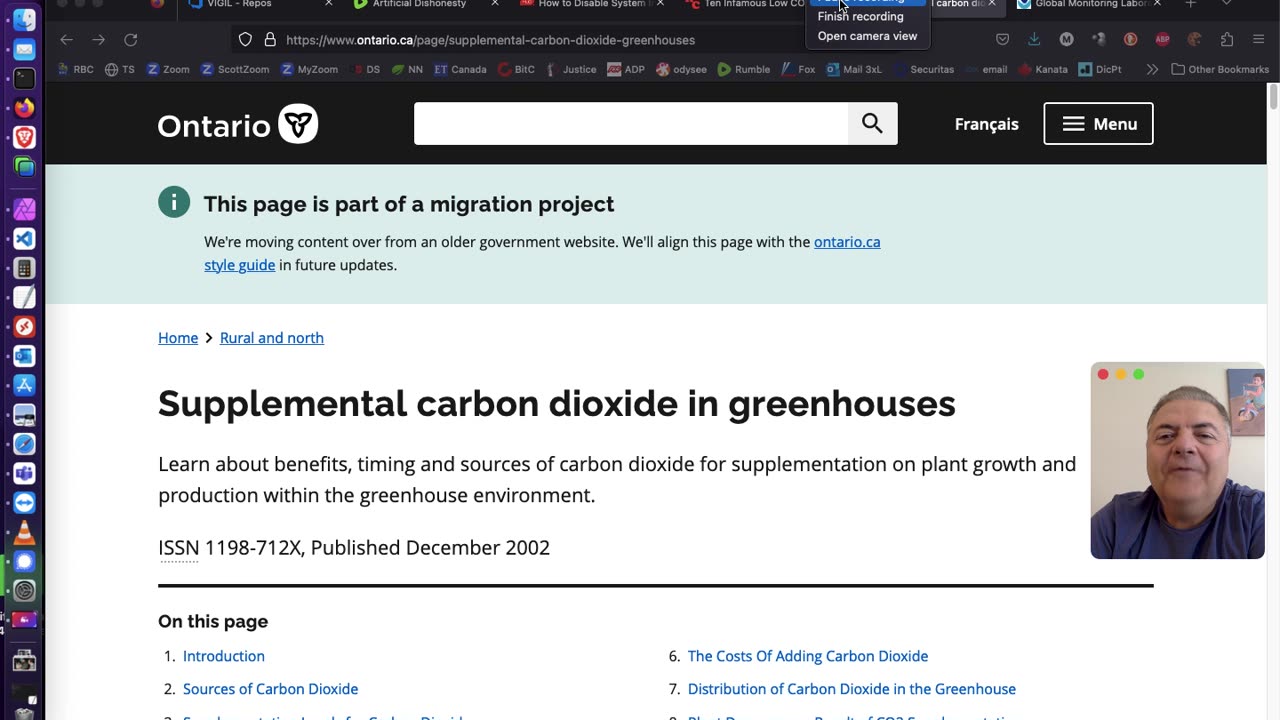The image size is (1280, 720).
Task: Select Open camera view in the popup menu
Action: click(867, 36)
